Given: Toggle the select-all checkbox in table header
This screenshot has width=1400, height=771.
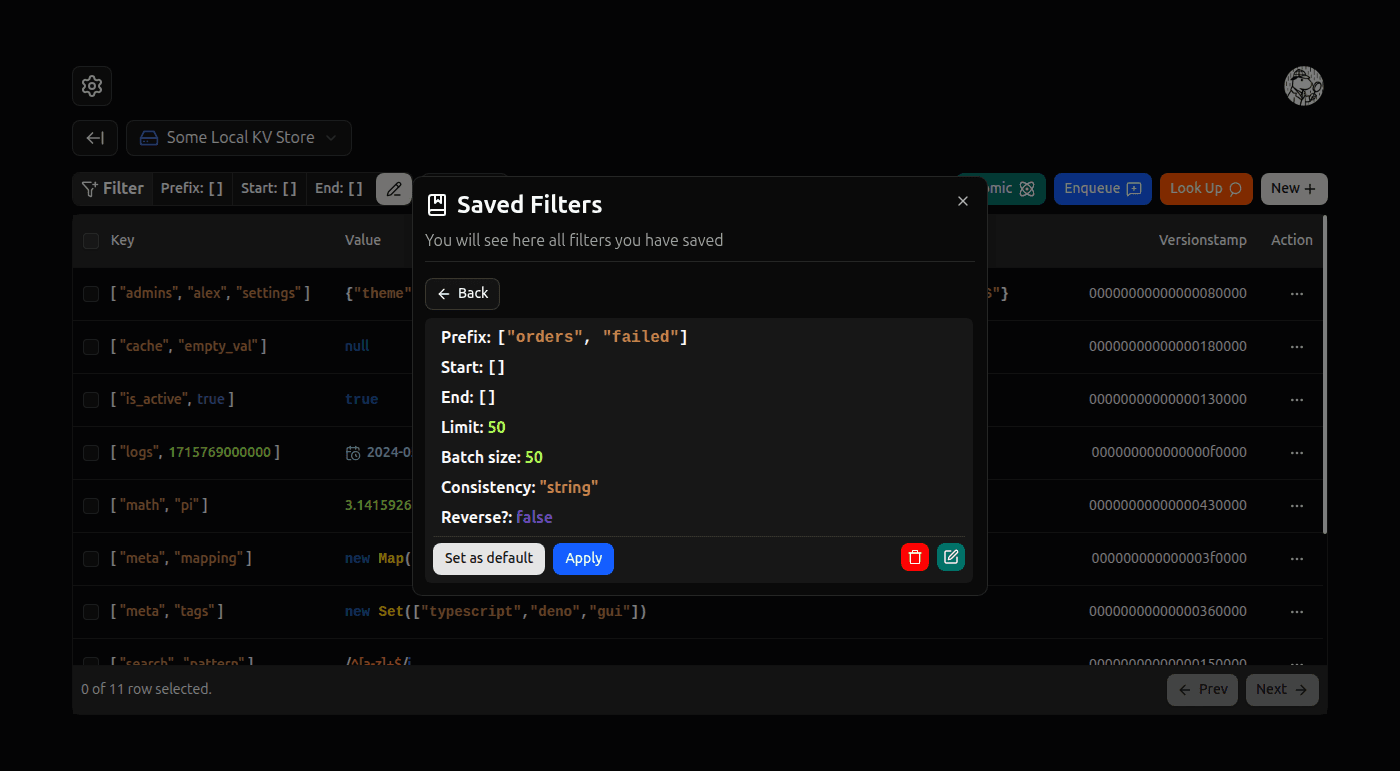Looking at the screenshot, I should click(x=90, y=240).
